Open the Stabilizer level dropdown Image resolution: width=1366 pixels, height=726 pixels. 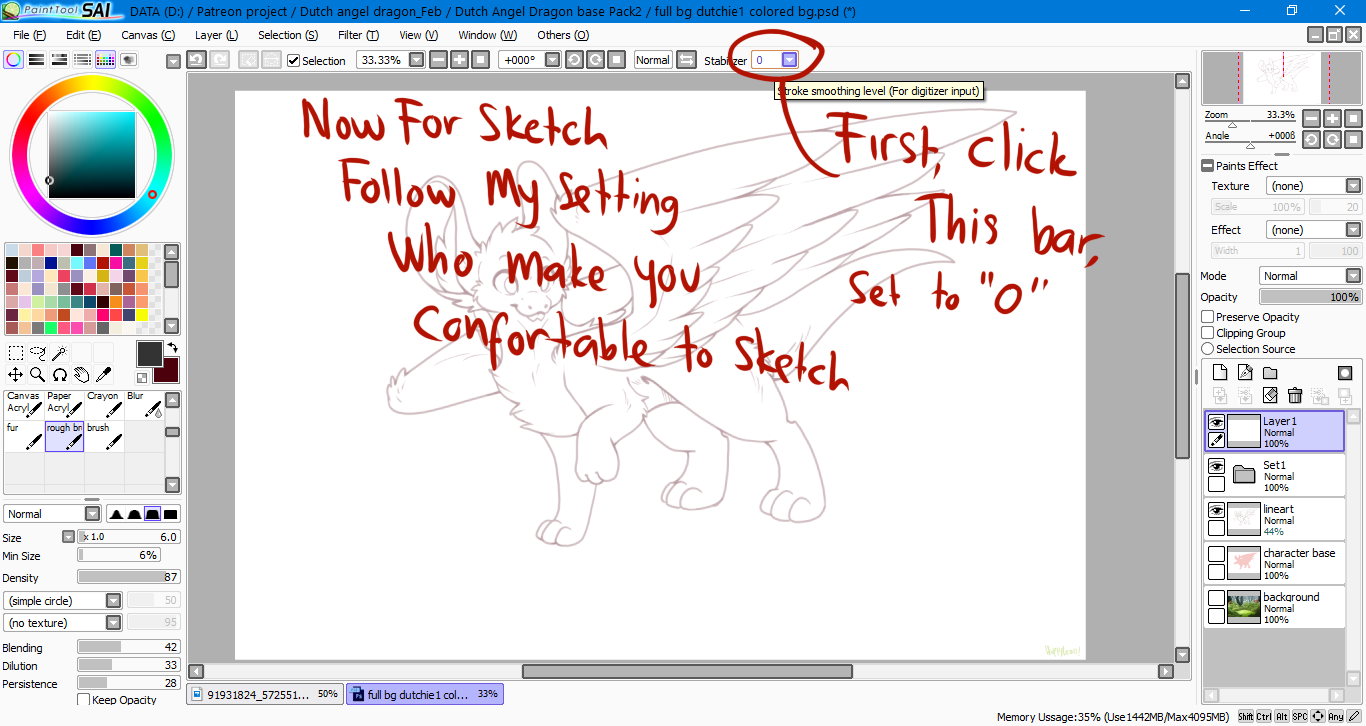[790, 60]
